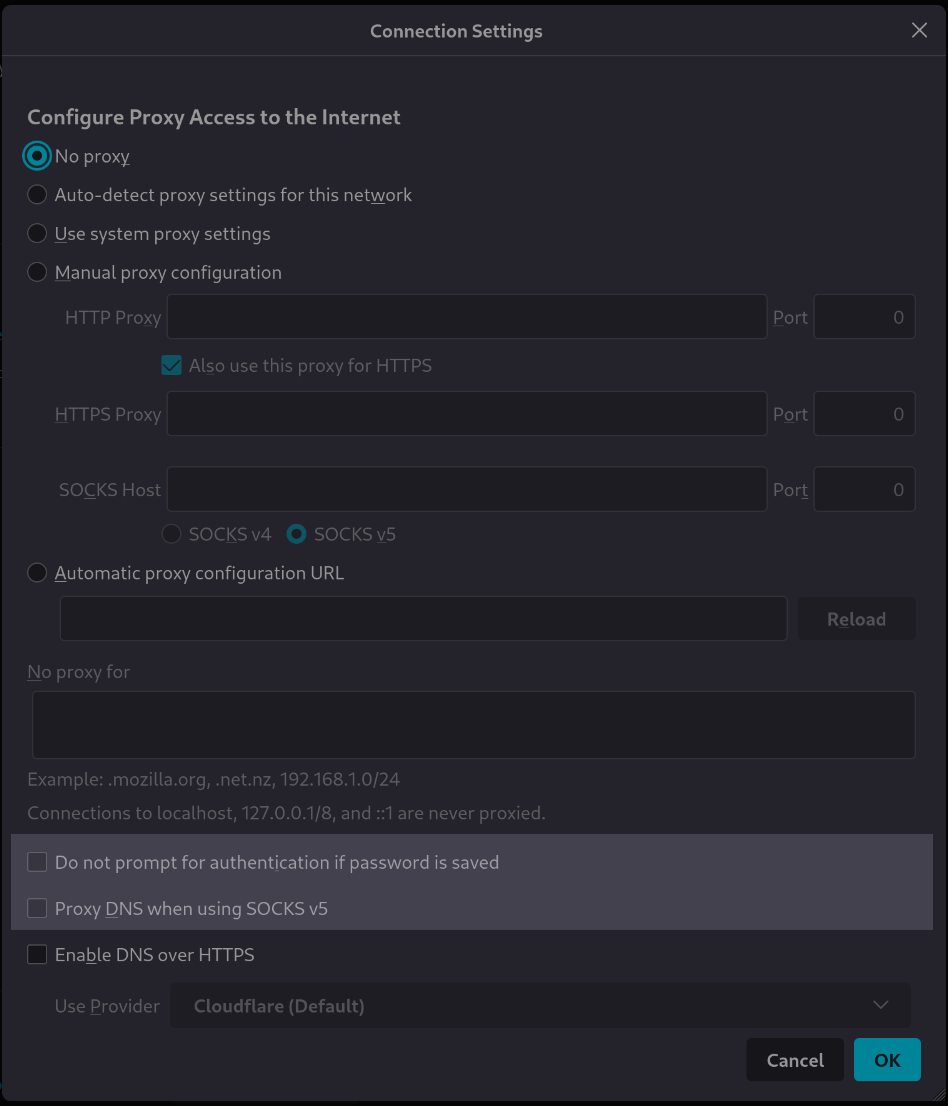Viewport: 948px width, 1106px height.
Task: Select Auto-detect proxy settings for this network
Action: click(37, 194)
